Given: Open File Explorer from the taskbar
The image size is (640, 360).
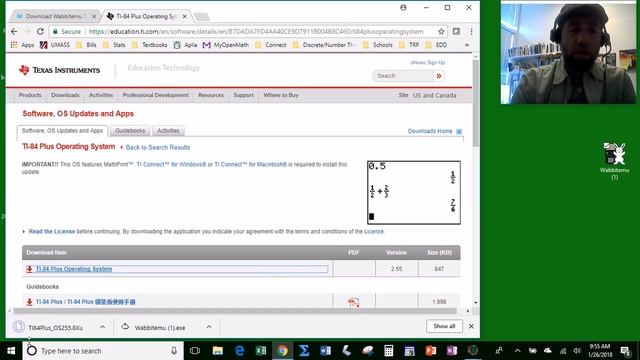Looking at the screenshot, I should click(x=218, y=351).
